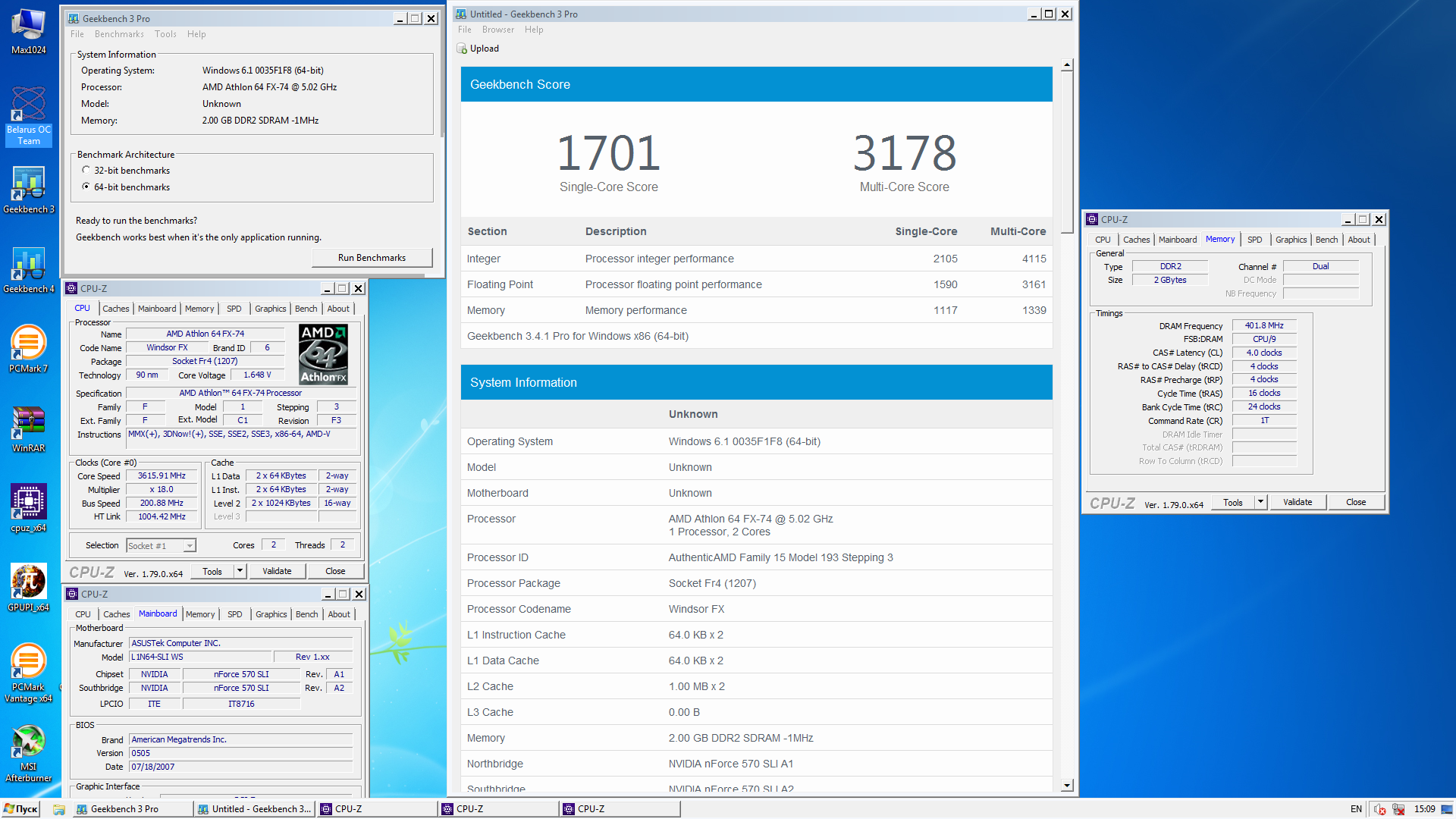Click the results scrollbar down arrow
1456x819 pixels.
pyautogui.click(x=1067, y=786)
